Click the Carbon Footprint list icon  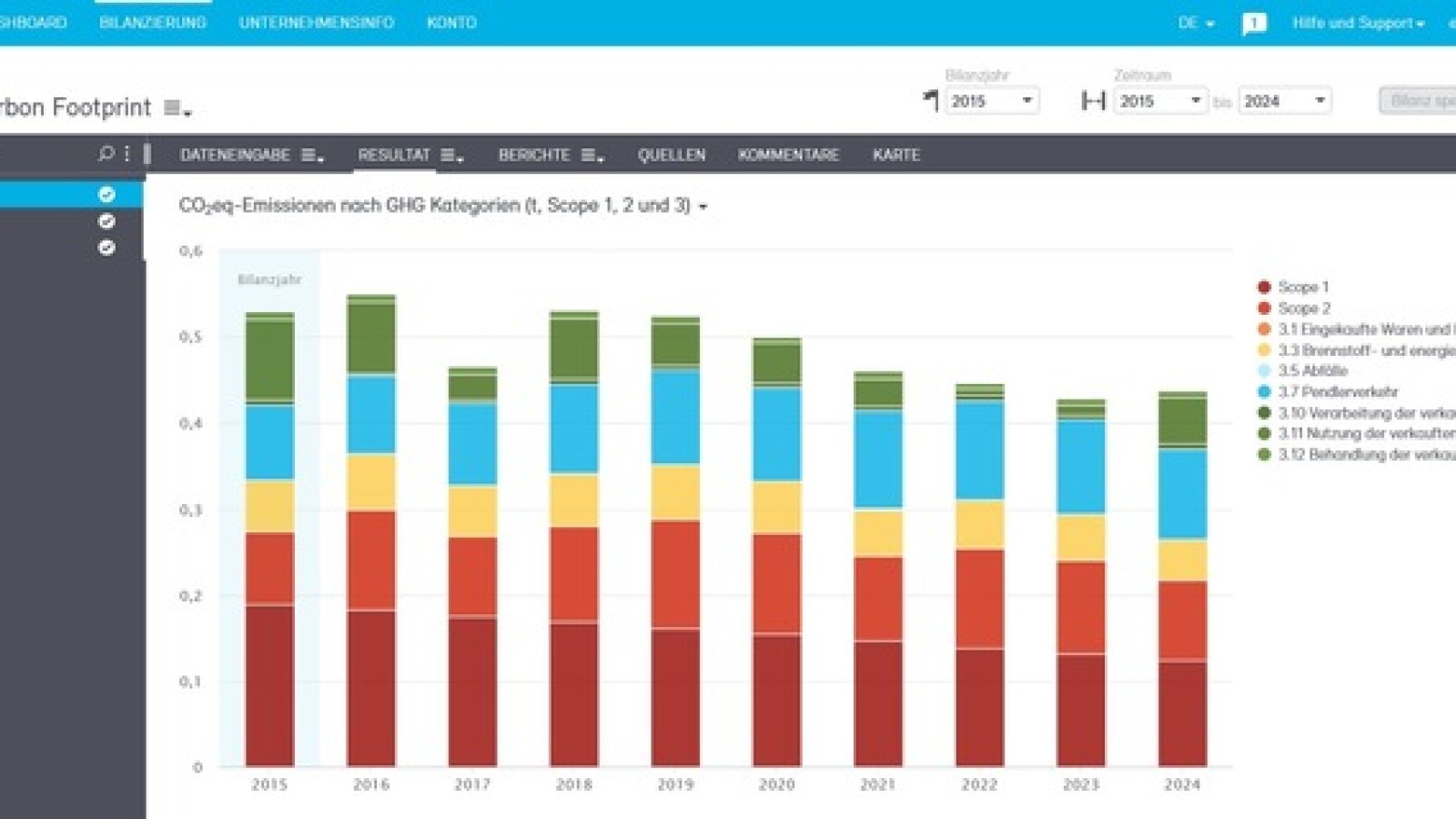[x=175, y=106]
